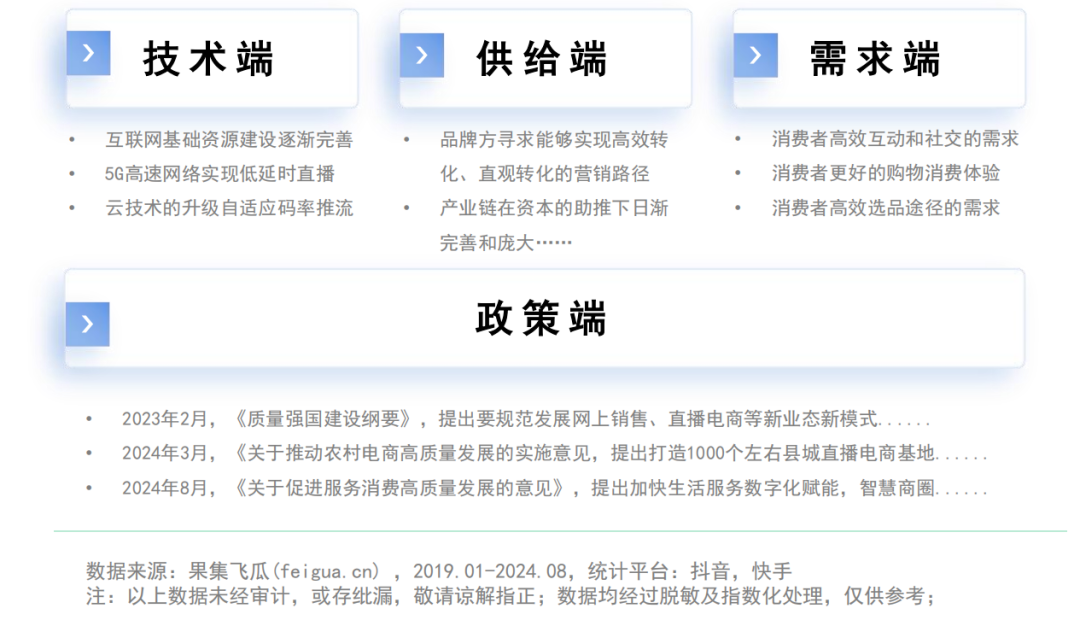Screen dimensions: 1080x620
Task: Select the 供给端 header card
Action: point(545,57)
